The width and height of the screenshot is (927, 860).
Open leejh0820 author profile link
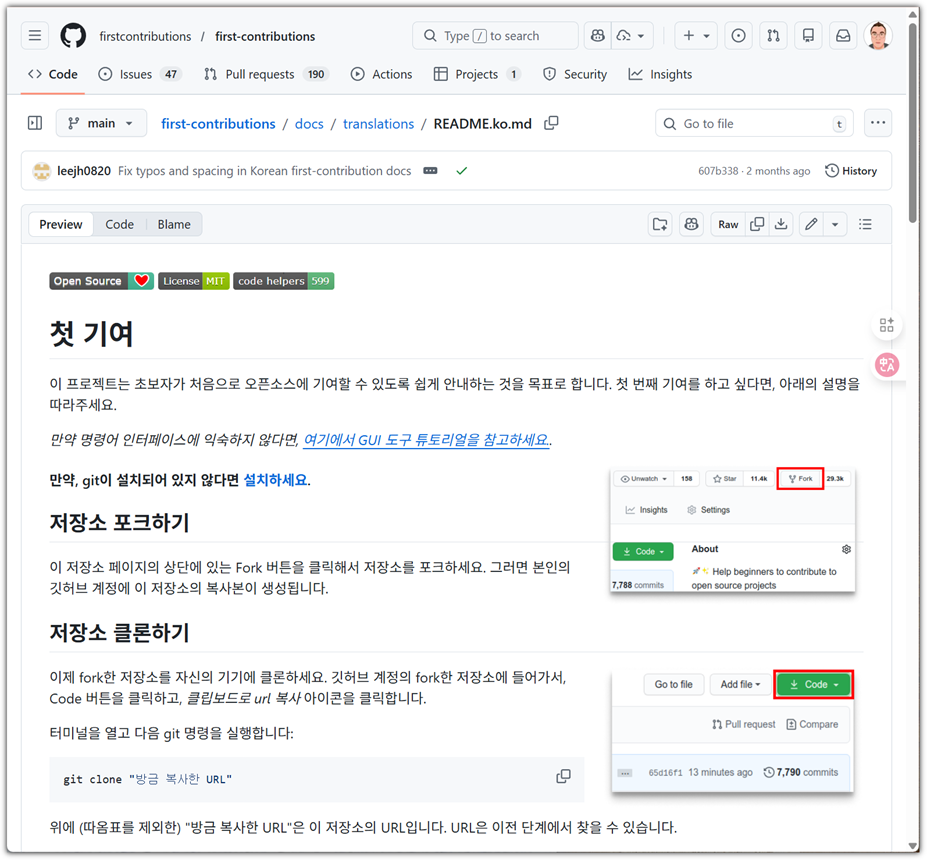coord(84,171)
